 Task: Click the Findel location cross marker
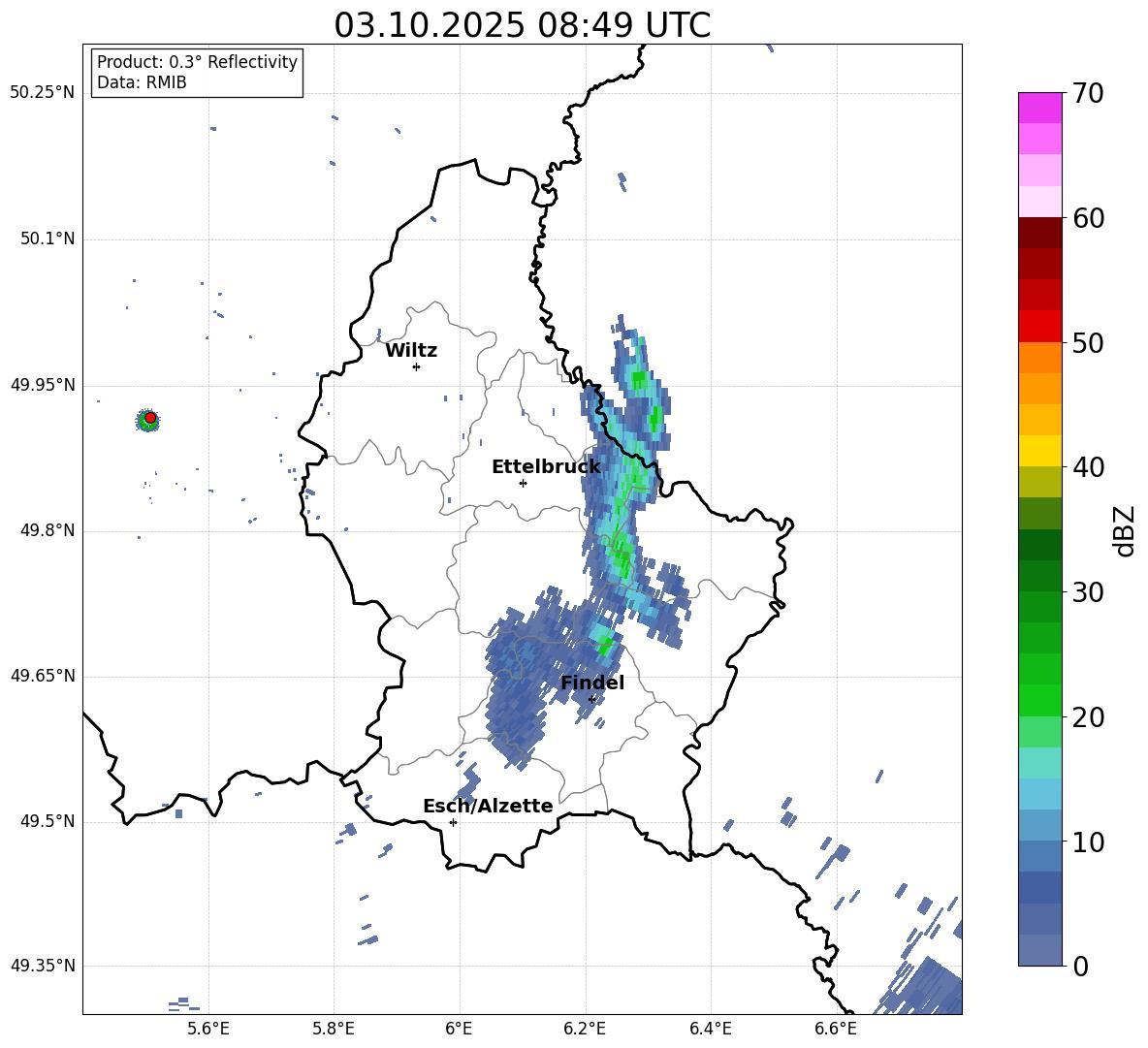[592, 700]
